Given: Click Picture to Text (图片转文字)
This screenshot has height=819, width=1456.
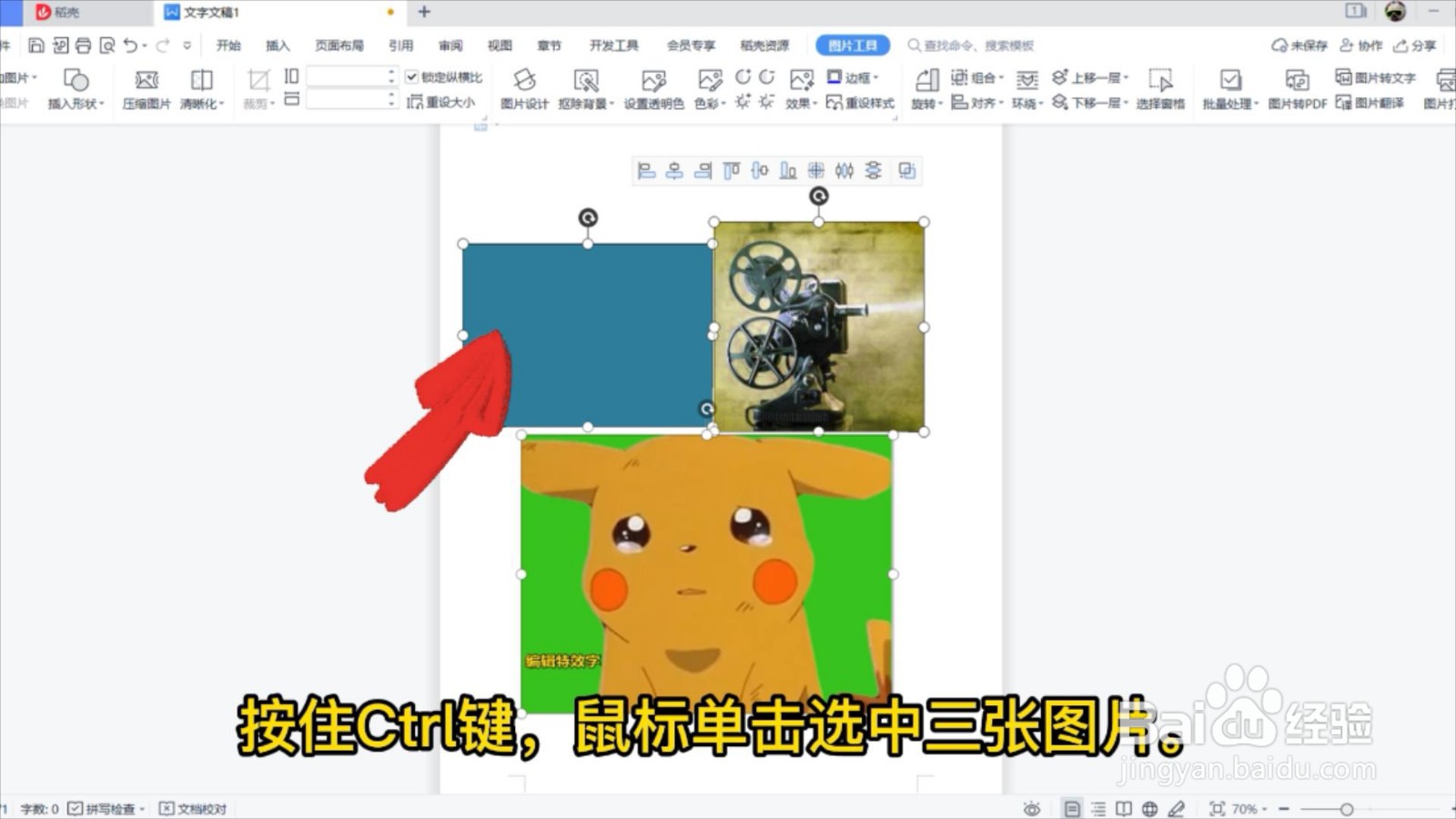Looking at the screenshot, I should click(1376, 77).
